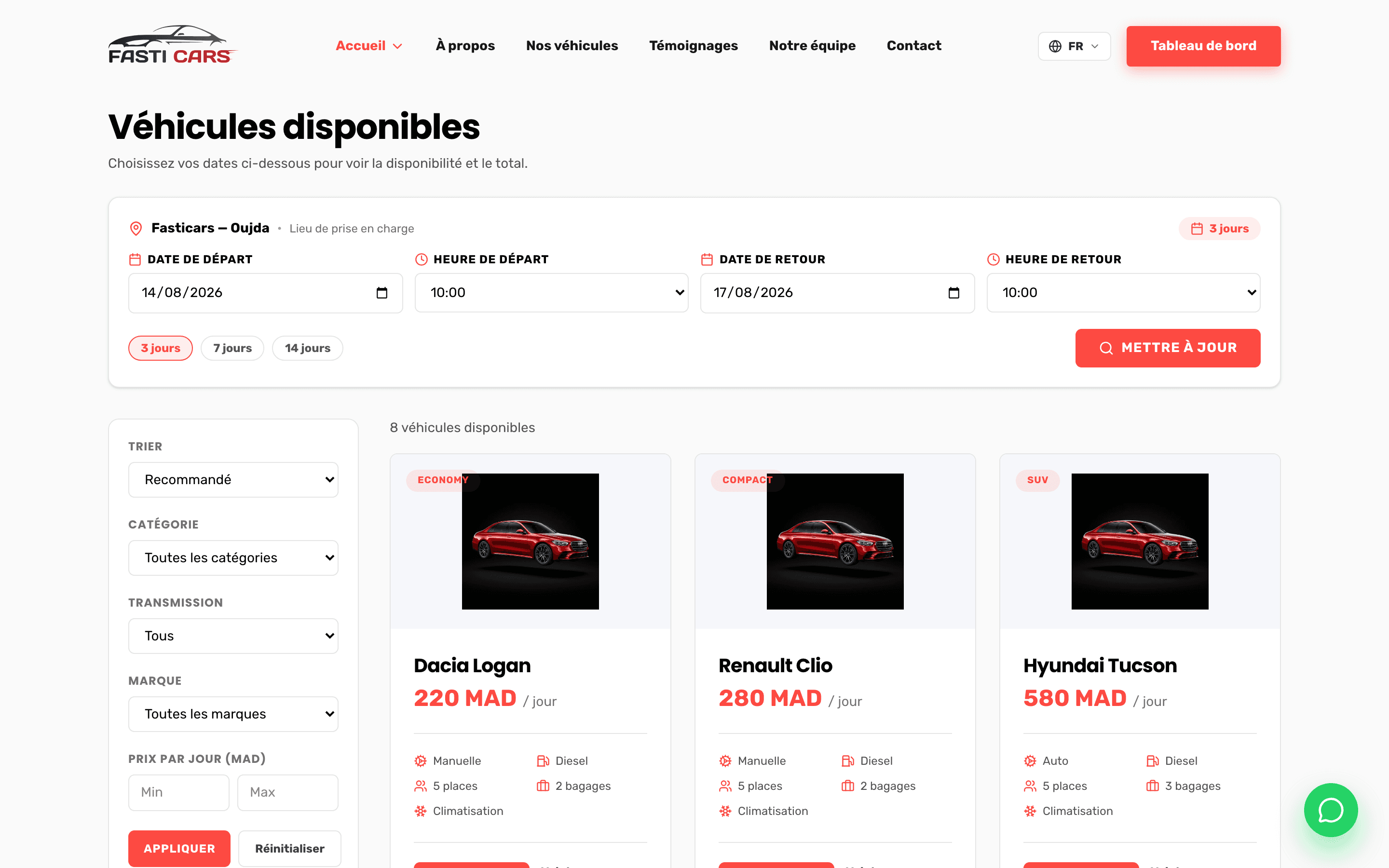Click the fuel pump icon on Renault Clio card
Screen dimensions: 1389x868
pyautogui.click(x=848, y=761)
